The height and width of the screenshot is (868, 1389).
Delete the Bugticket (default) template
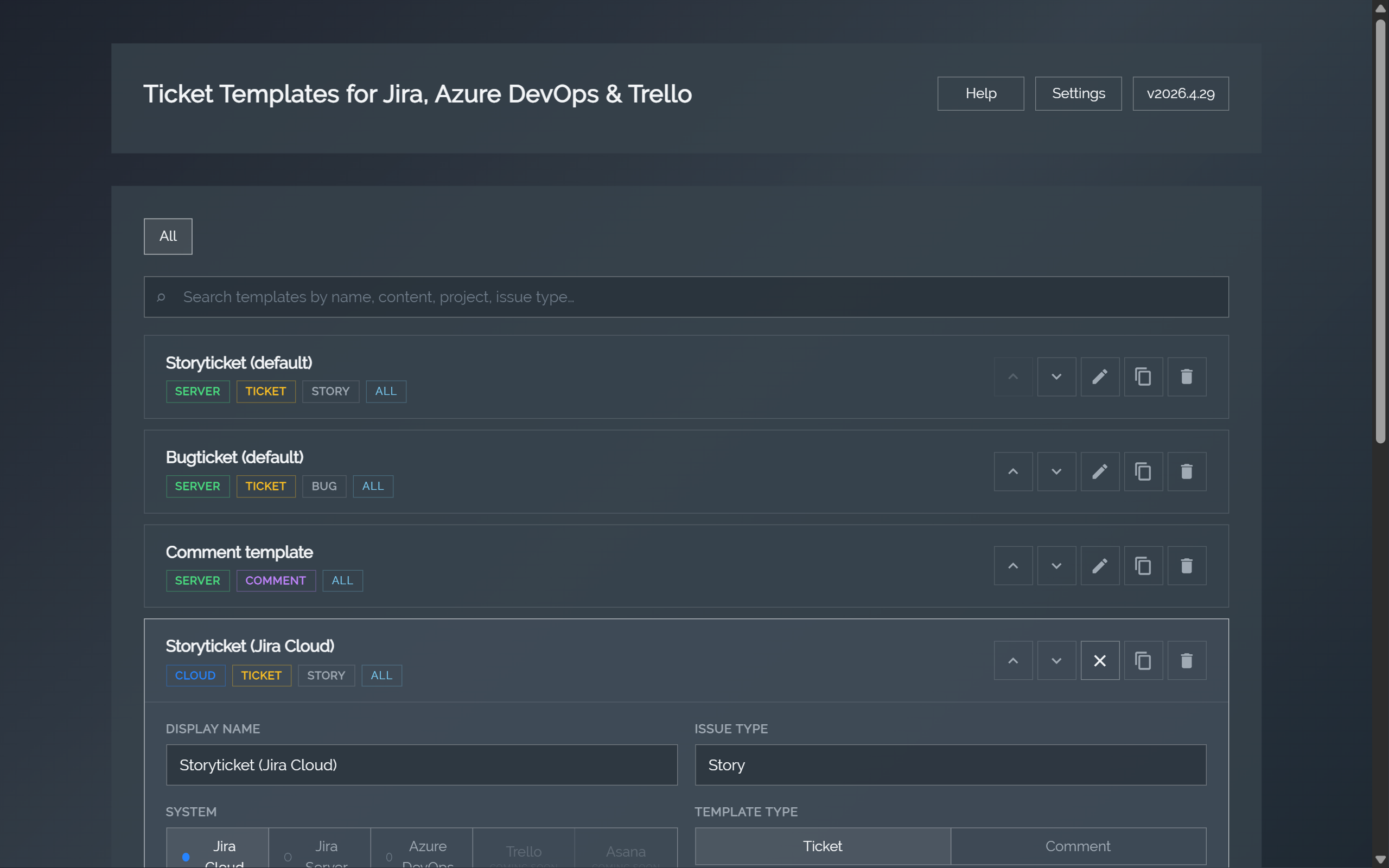coord(1187,471)
